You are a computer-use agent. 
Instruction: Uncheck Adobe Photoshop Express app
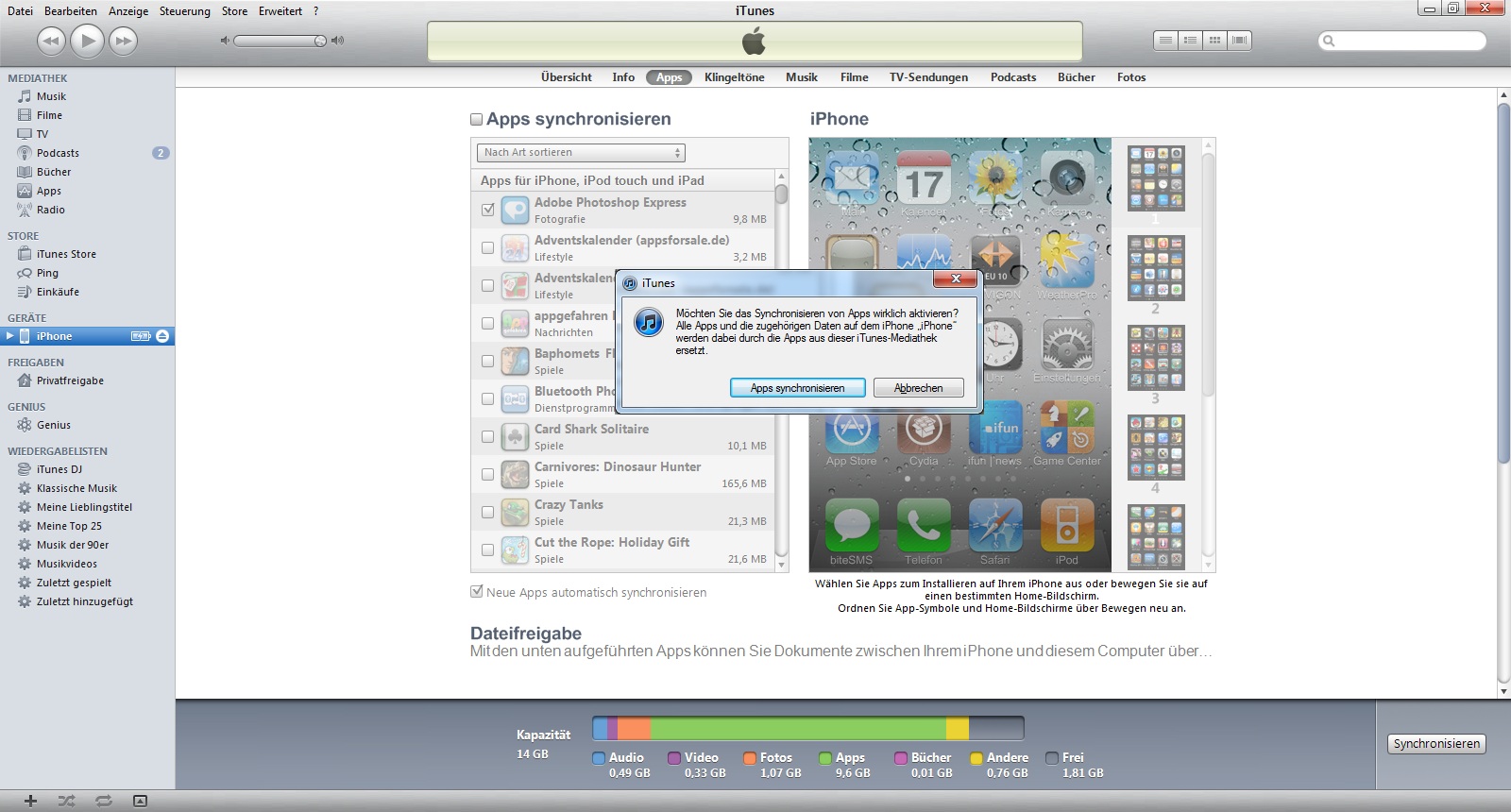click(488, 210)
